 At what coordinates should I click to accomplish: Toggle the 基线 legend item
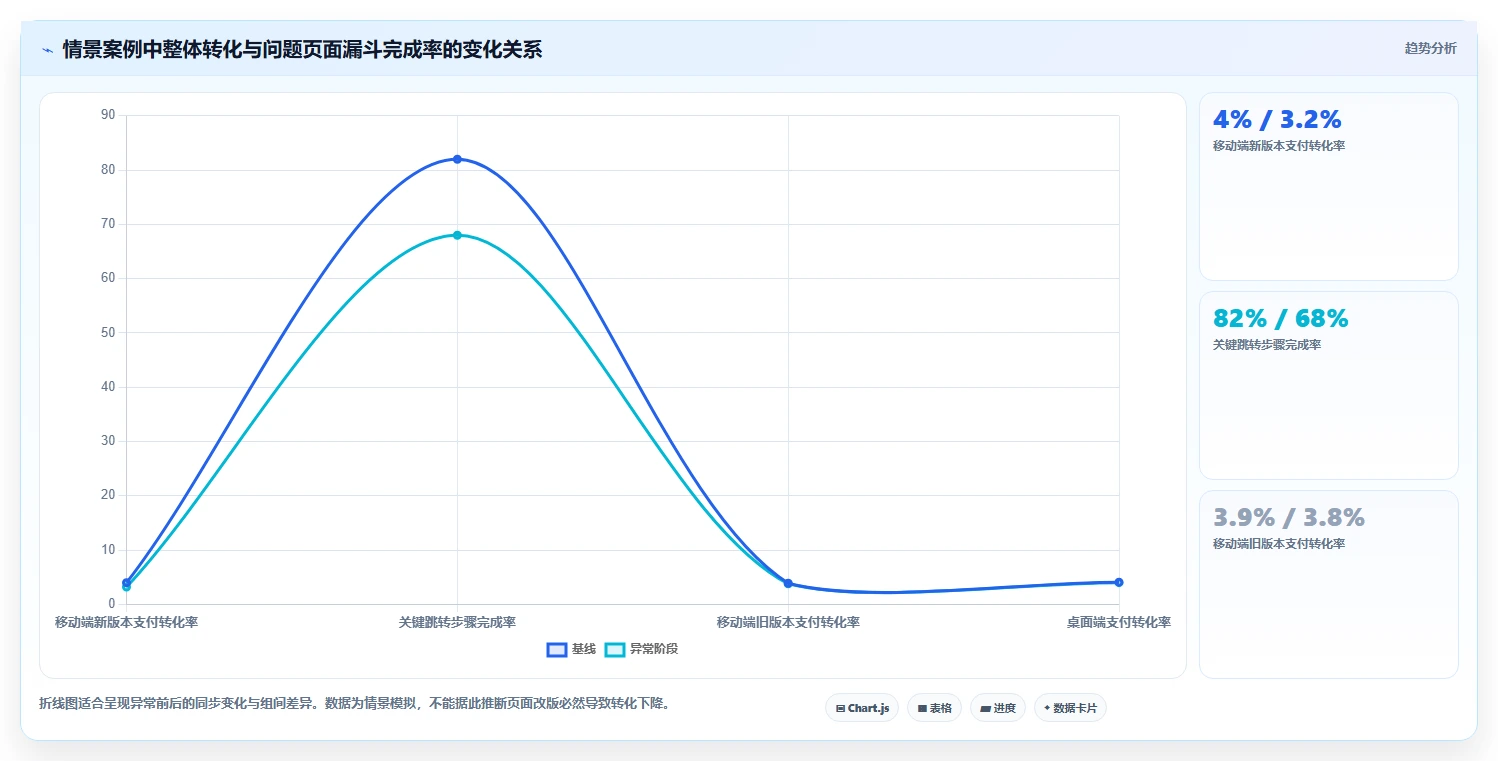click(571, 649)
